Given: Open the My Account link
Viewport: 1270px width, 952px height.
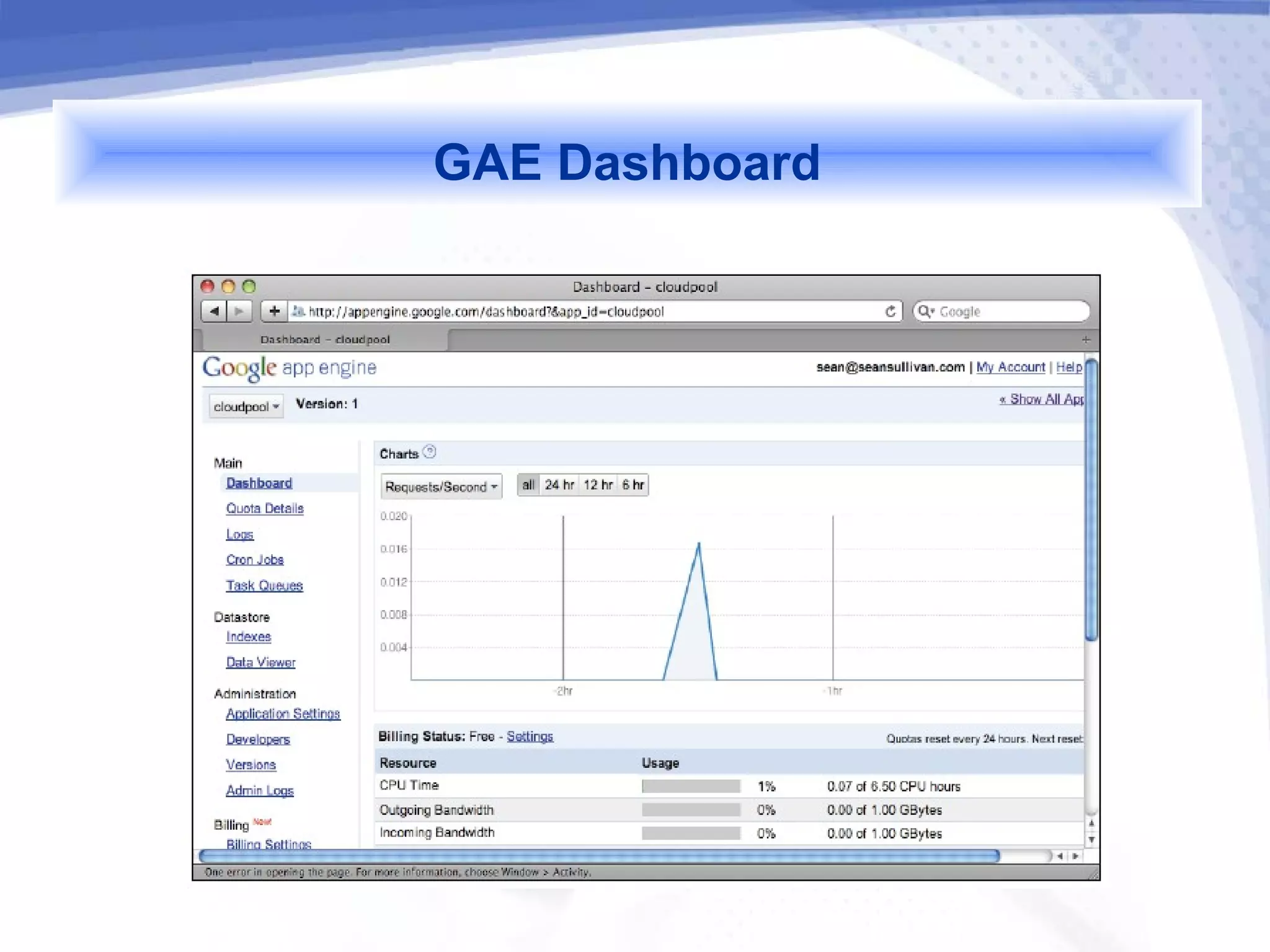Looking at the screenshot, I should tap(1010, 367).
